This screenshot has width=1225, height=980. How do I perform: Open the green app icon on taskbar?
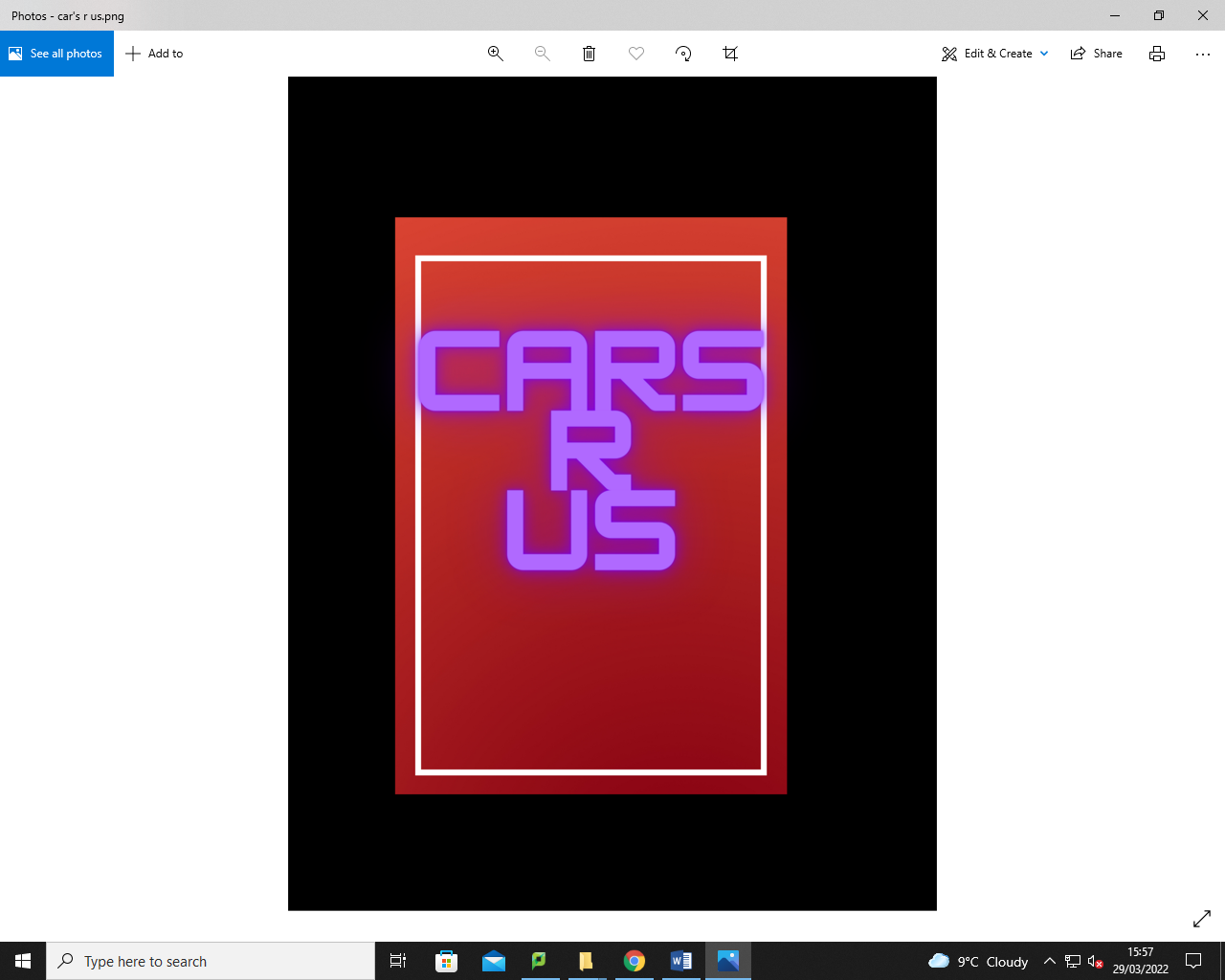pos(539,961)
